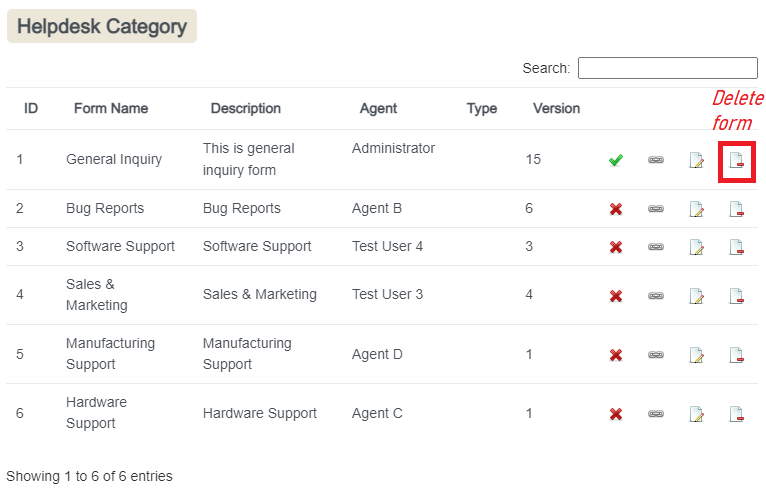The width and height of the screenshot is (766, 489).
Task: Sort table by Version column header
Action: [556, 108]
